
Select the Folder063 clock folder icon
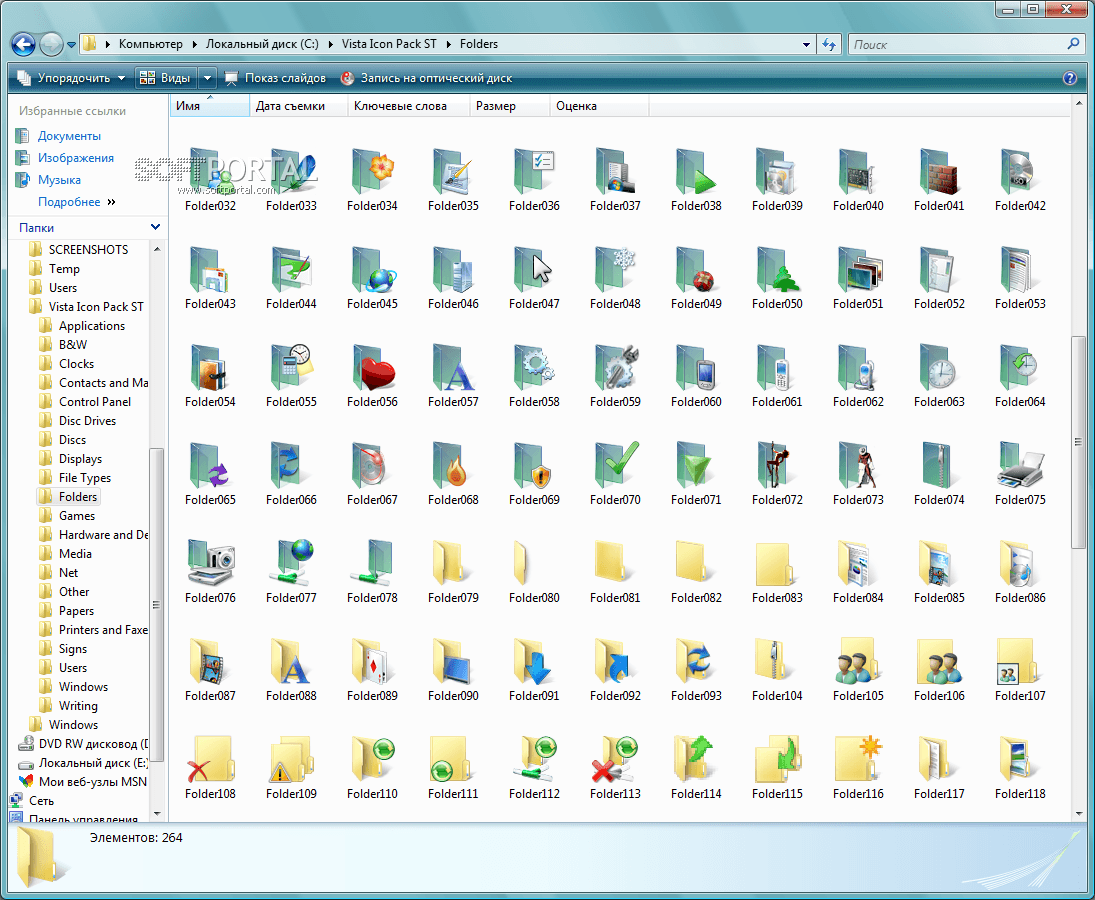(939, 367)
